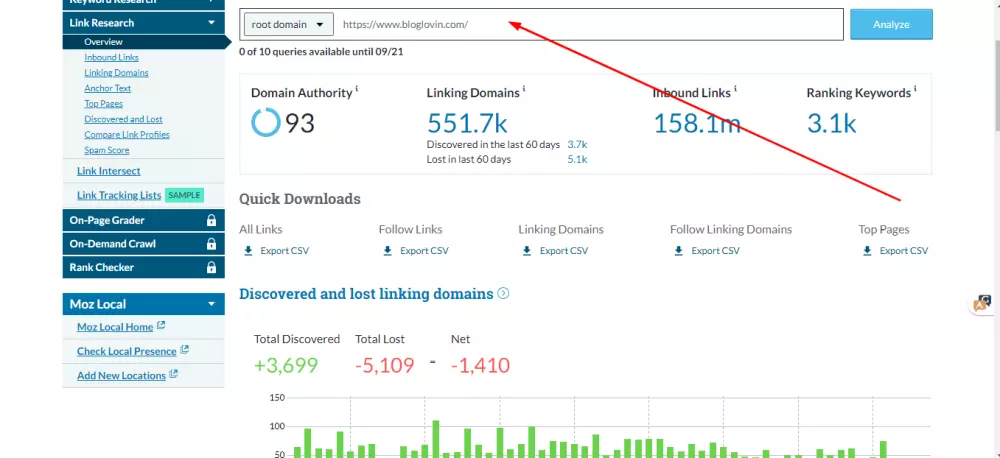Click the Linking Domains info icon

524,89
